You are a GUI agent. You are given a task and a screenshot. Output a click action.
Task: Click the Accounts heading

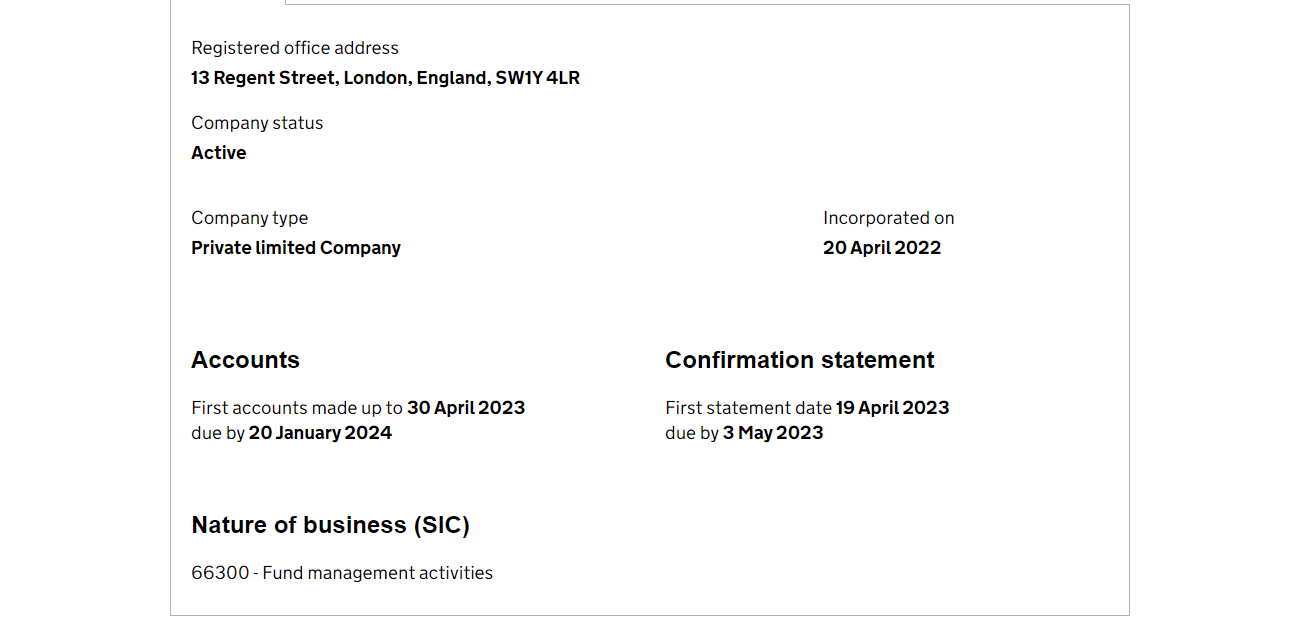point(245,360)
